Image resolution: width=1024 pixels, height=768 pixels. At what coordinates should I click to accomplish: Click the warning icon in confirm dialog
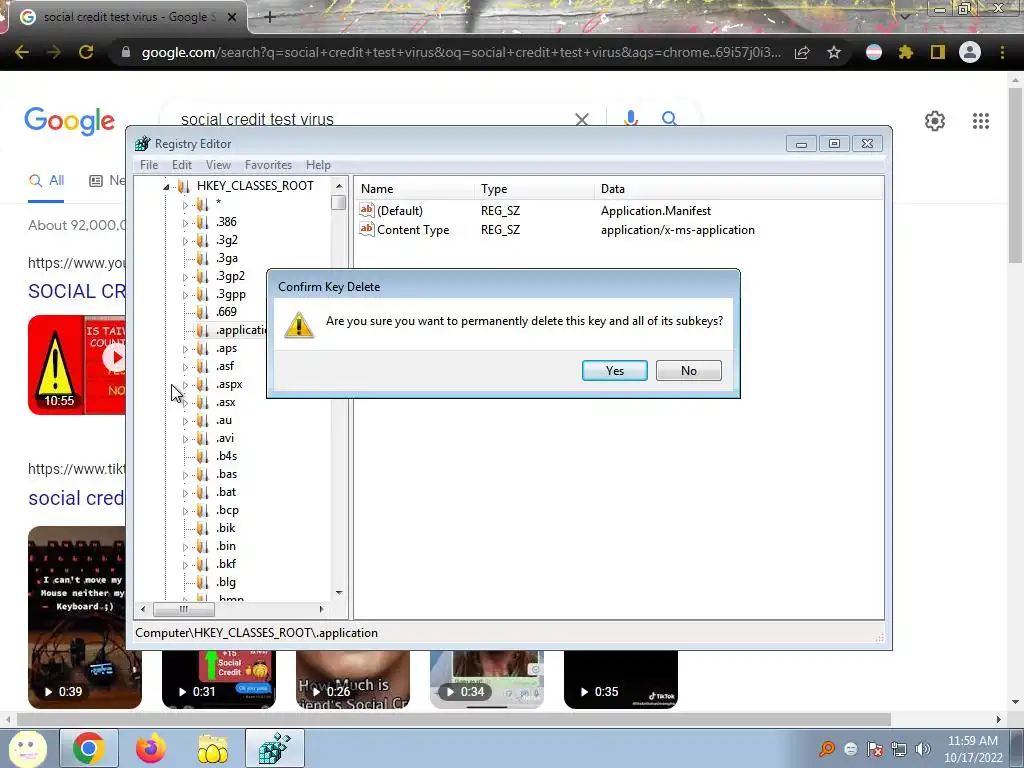tap(299, 325)
